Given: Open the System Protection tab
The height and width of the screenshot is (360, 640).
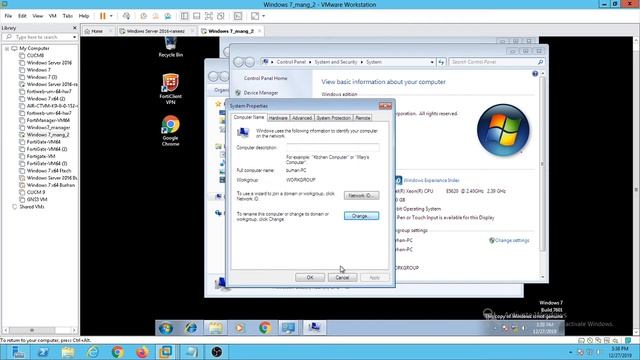Looking at the screenshot, I should 333,118.
